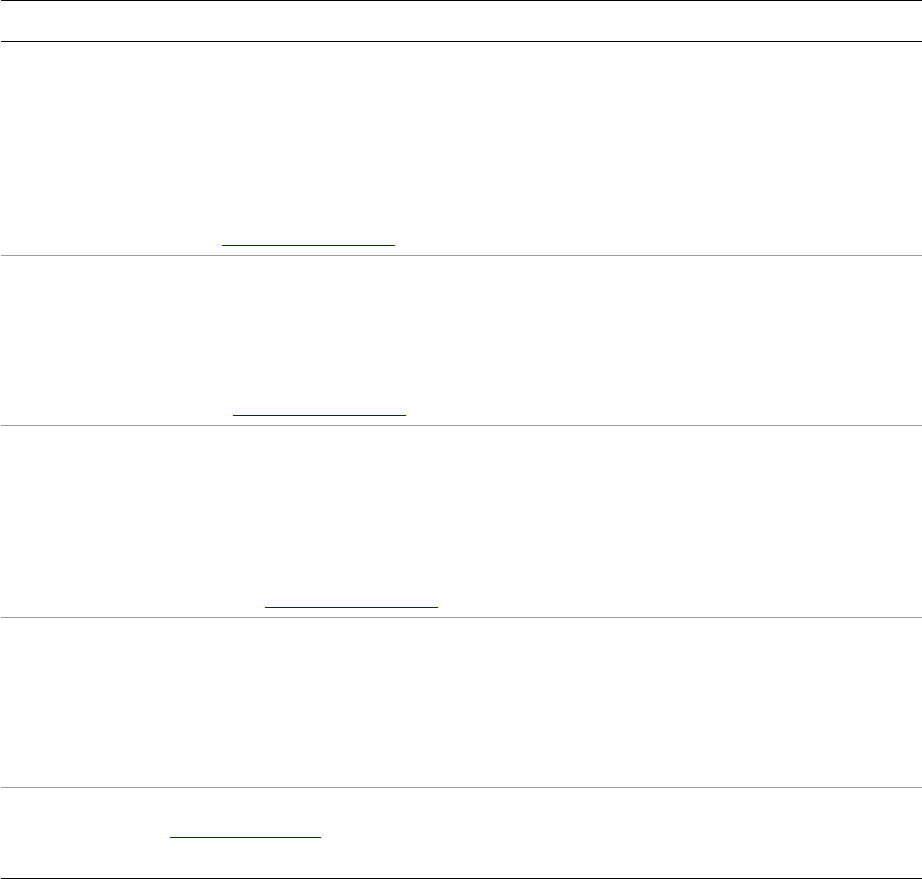Click inside the empty table header row
This screenshot has width=922, height=879.
[460, 21]
